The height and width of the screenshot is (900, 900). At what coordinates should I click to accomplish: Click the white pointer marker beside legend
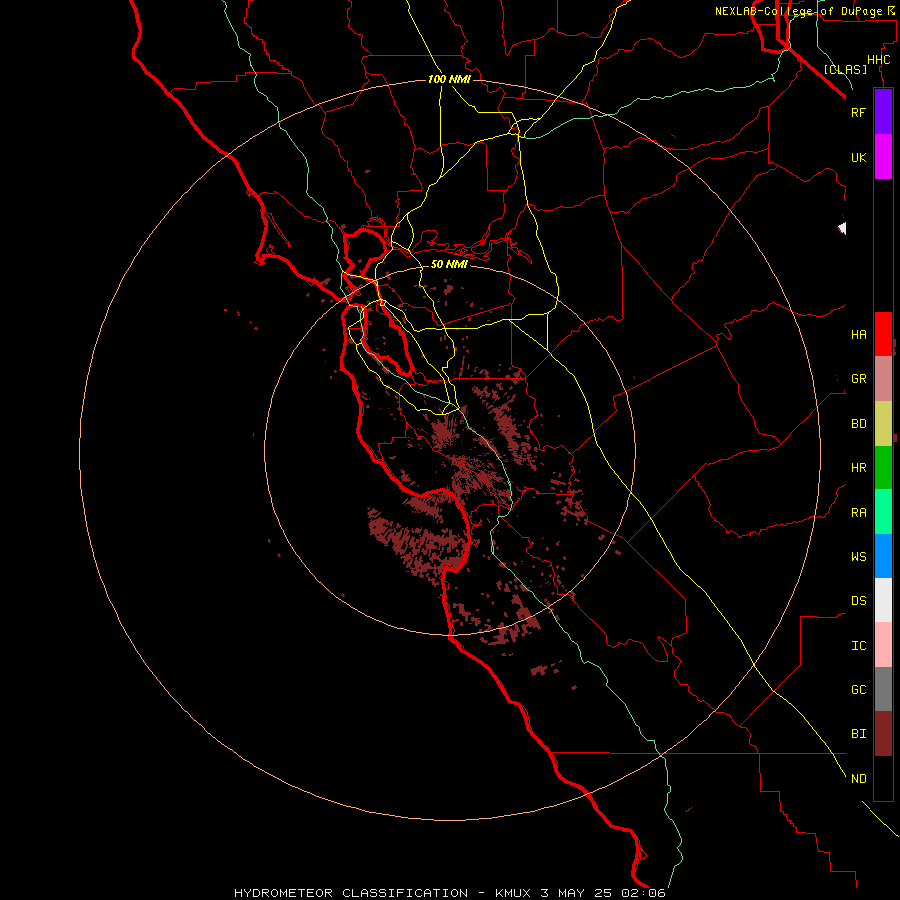point(842,228)
